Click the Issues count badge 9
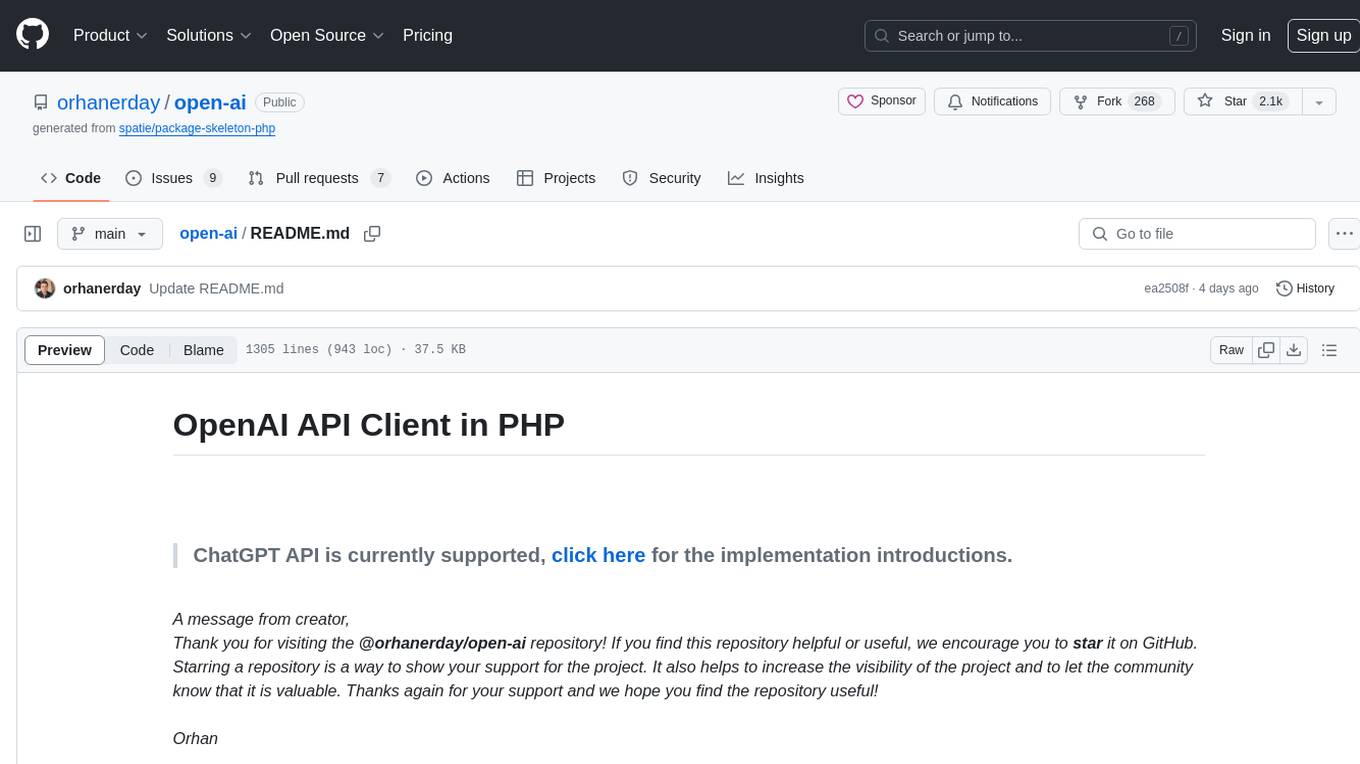Viewport: 1360px width, 764px height. point(212,178)
